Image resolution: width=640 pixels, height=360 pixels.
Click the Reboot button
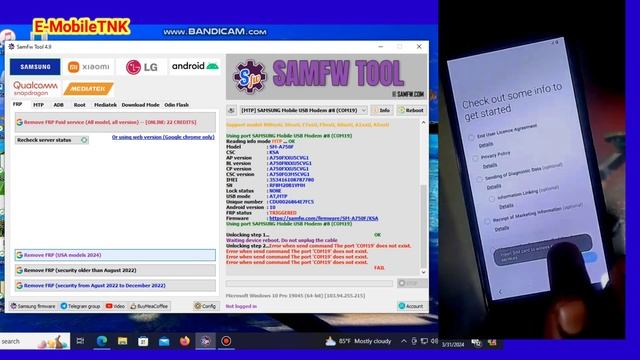pyautogui.click(x=411, y=110)
